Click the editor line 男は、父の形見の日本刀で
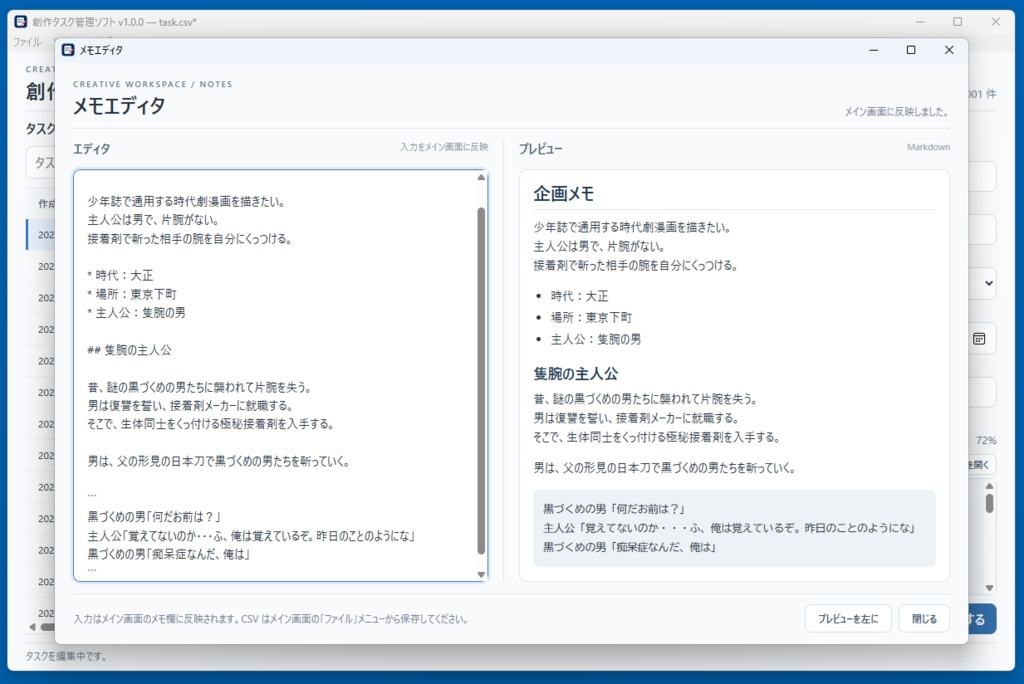1024x684 pixels. [x=219, y=461]
